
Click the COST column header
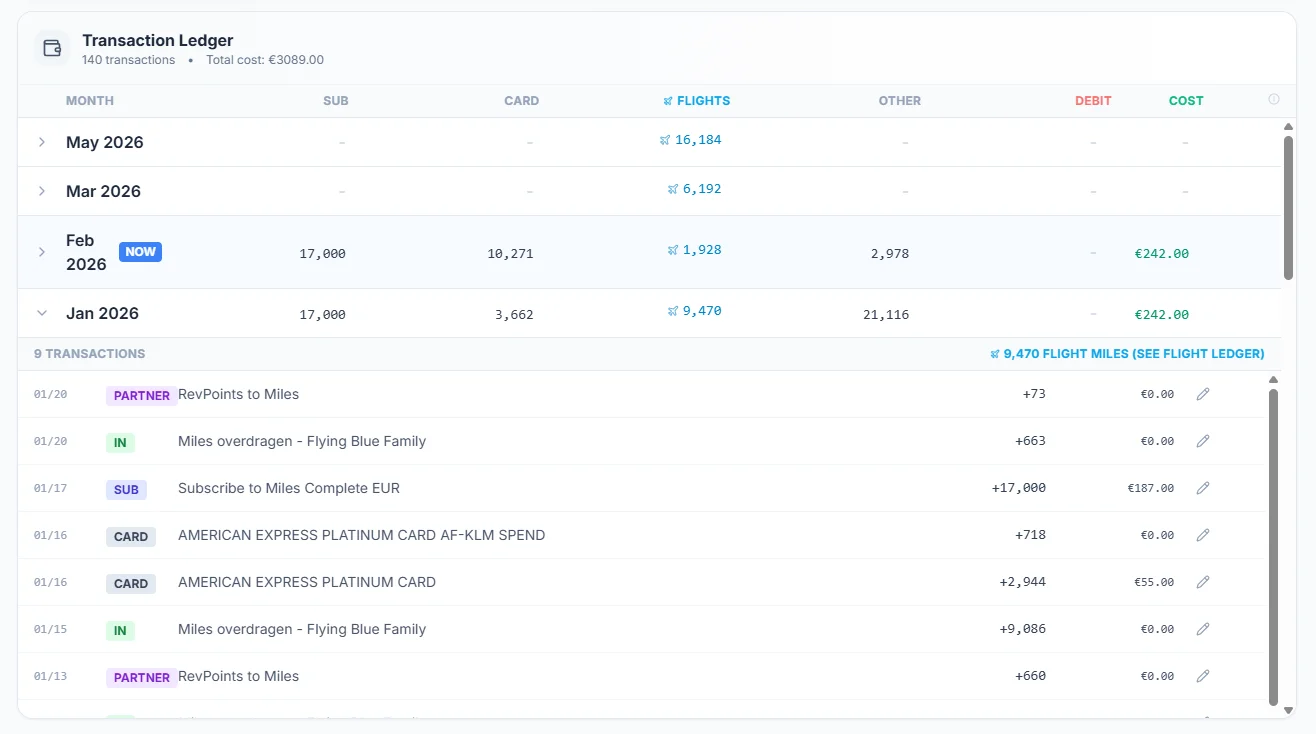click(1186, 100)
